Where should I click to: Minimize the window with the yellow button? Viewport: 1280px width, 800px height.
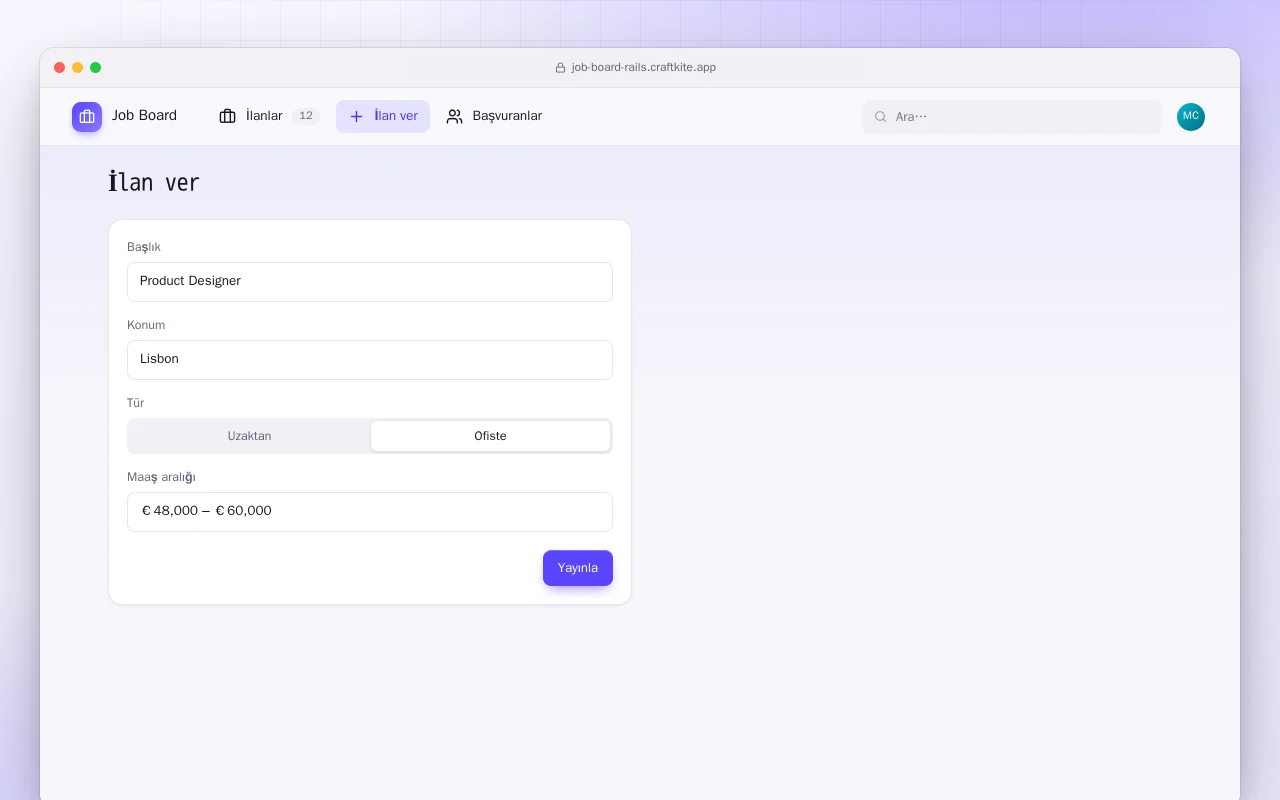click(x=78, y=68)
